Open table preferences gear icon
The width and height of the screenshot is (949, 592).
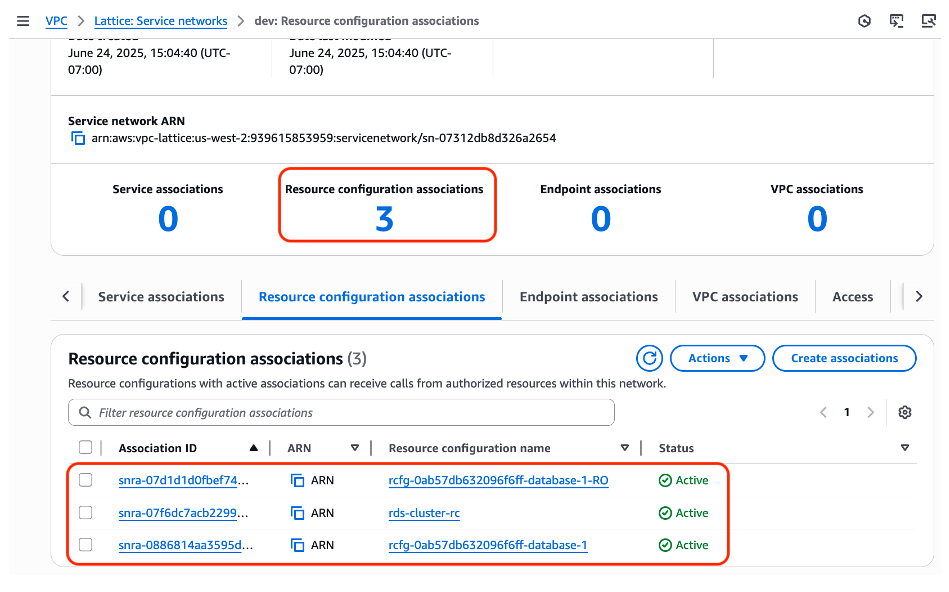click(905, 412)
